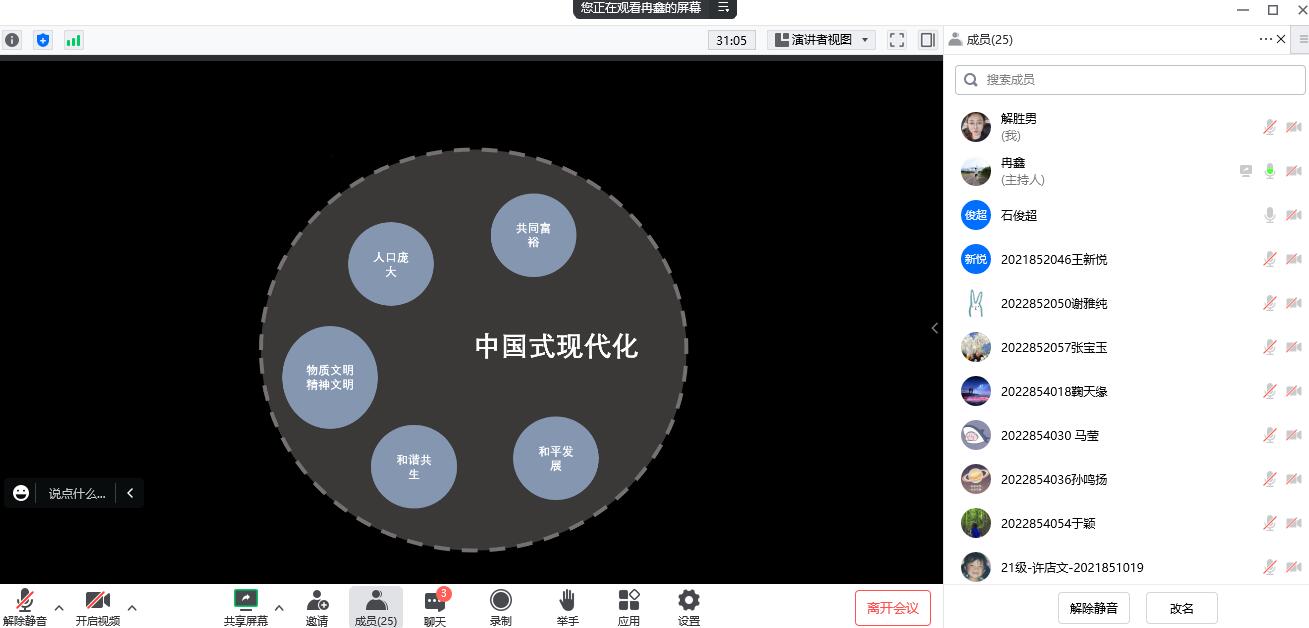The height and width of the screenshot is (628, 1309).
Task: Click the 改名 rename button
Action: pos(1181,607)
